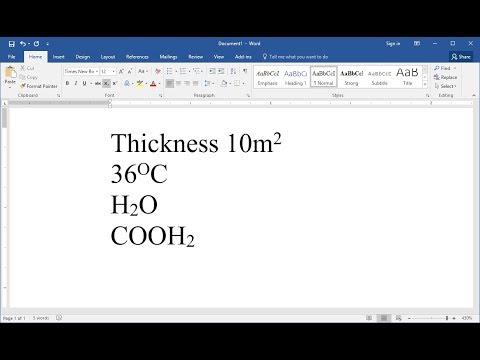Center the paragraph text
Image resolution: width=480 pixels, height=360 pixels.
click(x=179, y=83)
